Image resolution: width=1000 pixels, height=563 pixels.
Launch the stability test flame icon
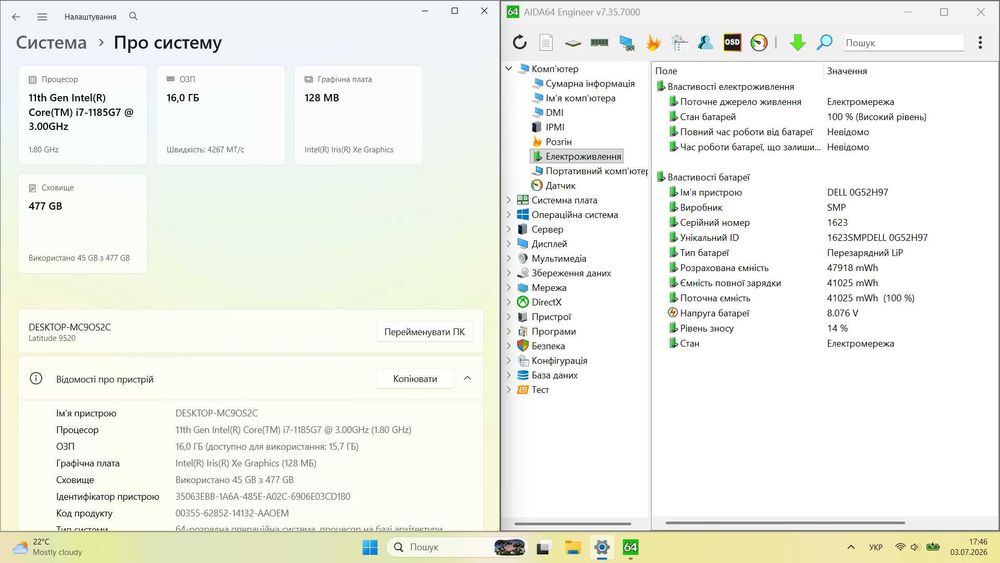pos(653,43)
